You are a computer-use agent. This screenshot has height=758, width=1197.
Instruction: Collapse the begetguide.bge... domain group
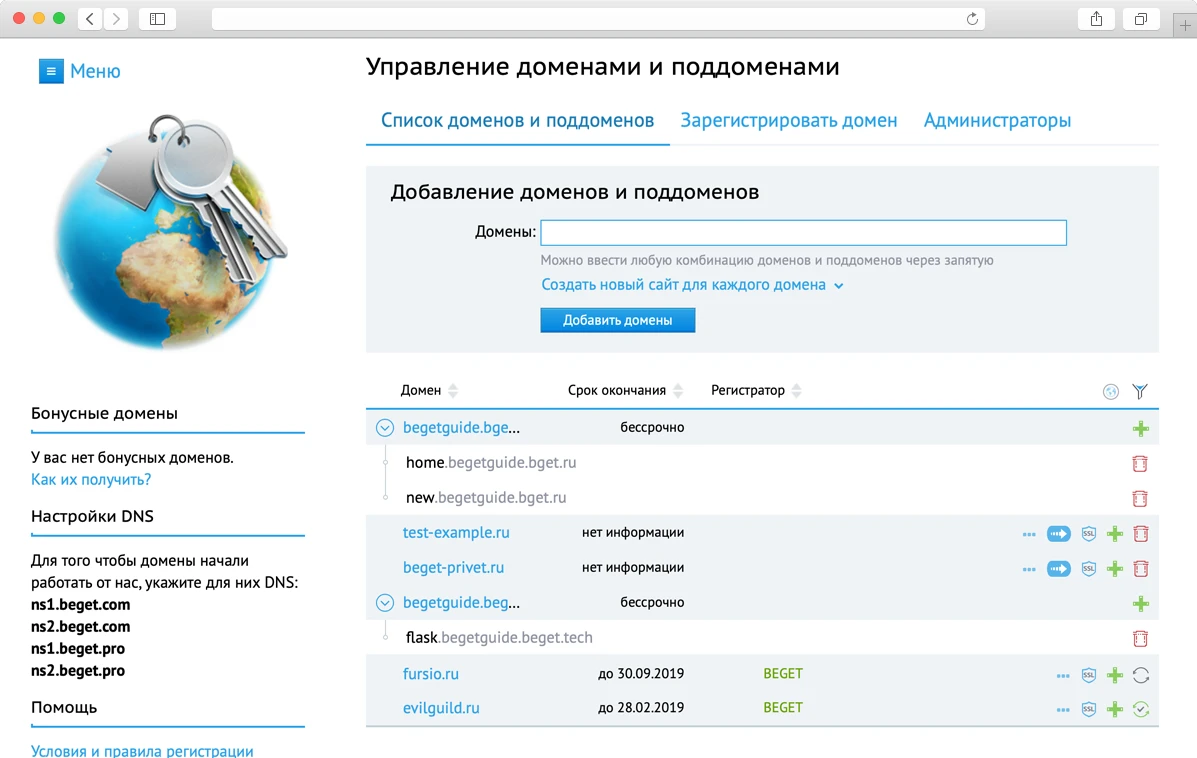[384, 427]
